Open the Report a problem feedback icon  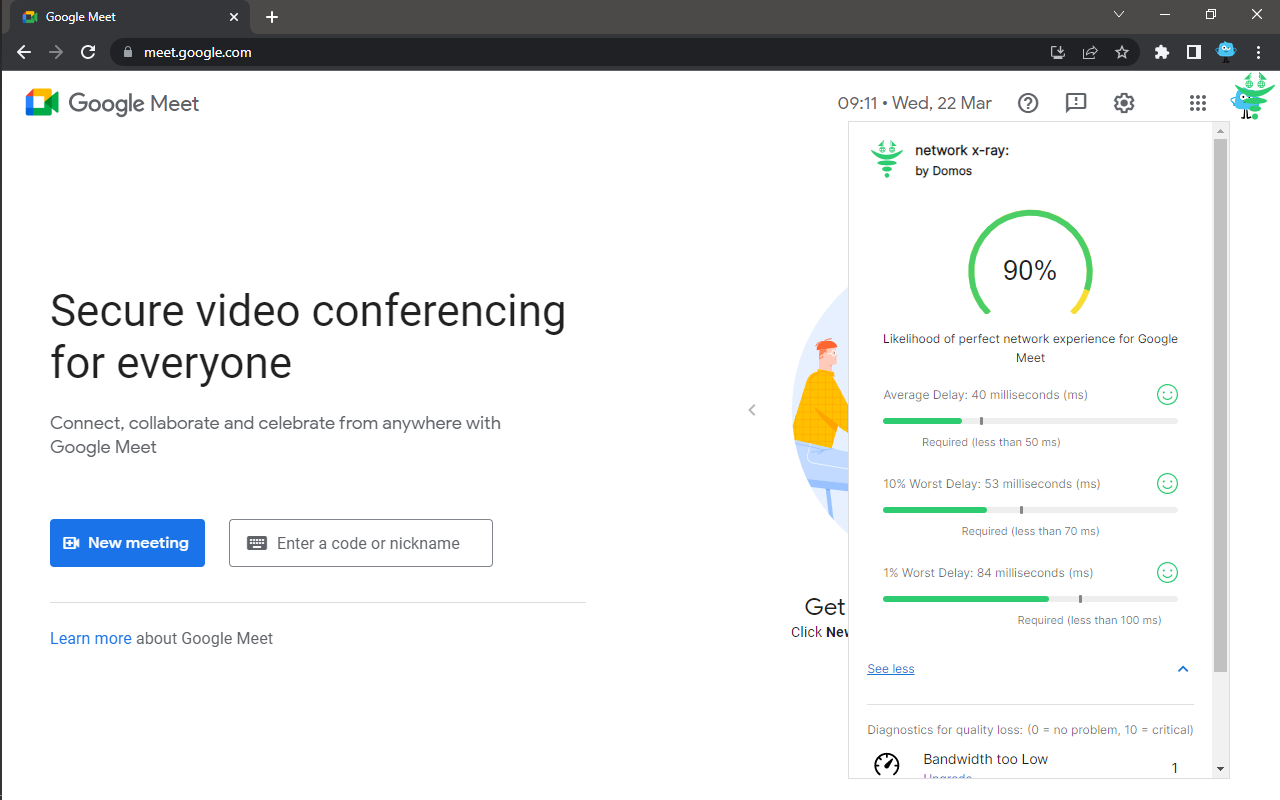pyautogui.click(x=1076, y=103)
